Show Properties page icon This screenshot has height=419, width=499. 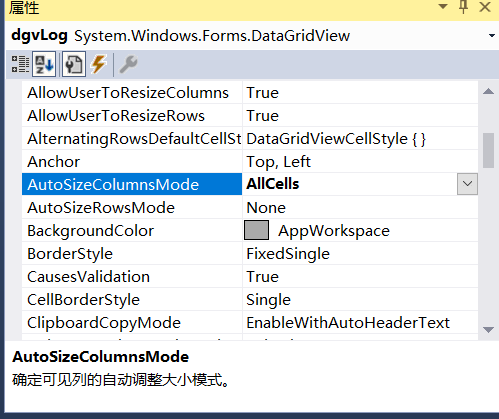74,64
